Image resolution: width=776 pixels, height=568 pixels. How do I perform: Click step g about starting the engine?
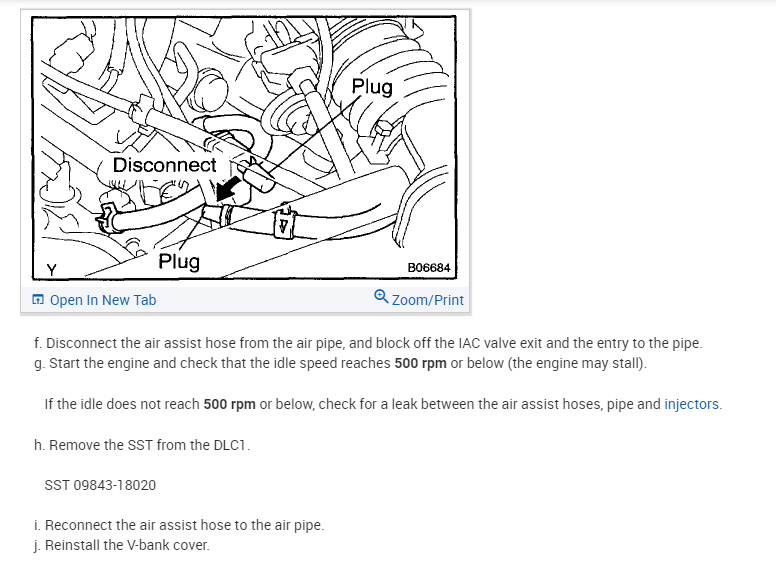pyautogui.click(x=340, y=364)
